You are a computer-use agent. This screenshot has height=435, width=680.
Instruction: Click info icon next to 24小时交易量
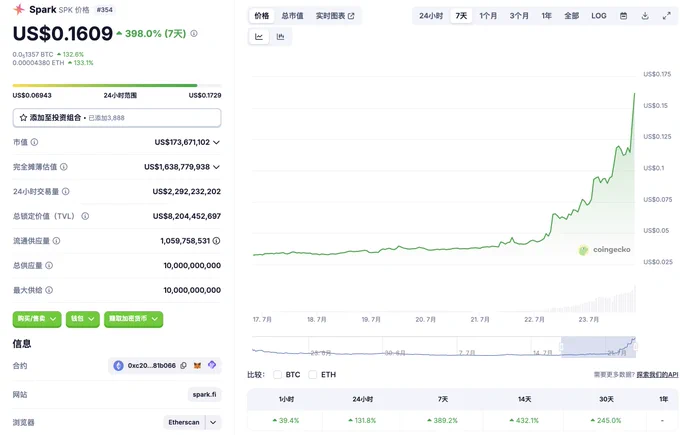pyautogui.click(x=65, y=191)
